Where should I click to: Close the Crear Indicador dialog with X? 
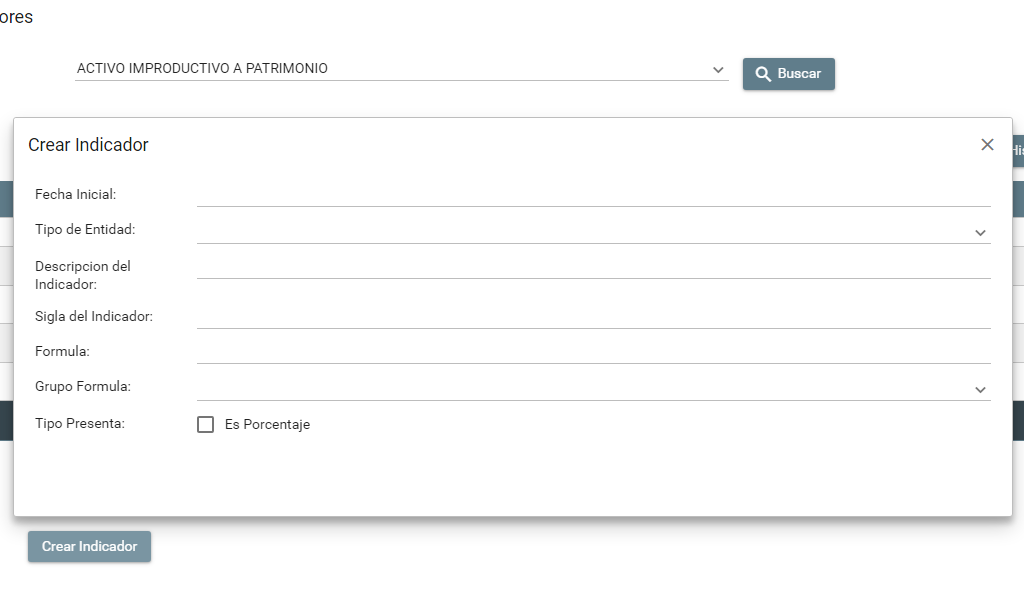[x=987, y=145]
